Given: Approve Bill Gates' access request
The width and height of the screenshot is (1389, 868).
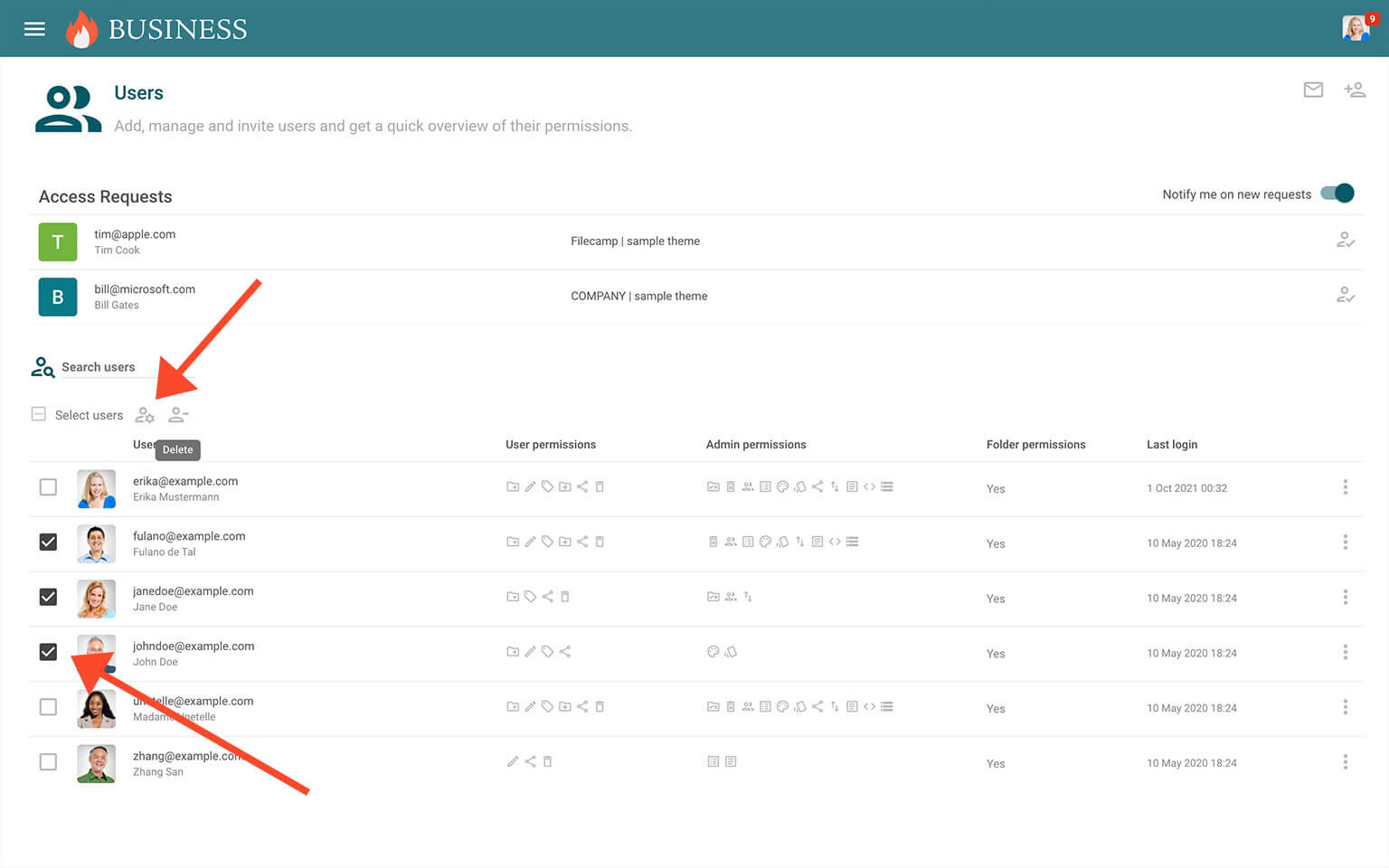Looking at the screenshot, I should pyautogui.click(x=1346, y=296).
